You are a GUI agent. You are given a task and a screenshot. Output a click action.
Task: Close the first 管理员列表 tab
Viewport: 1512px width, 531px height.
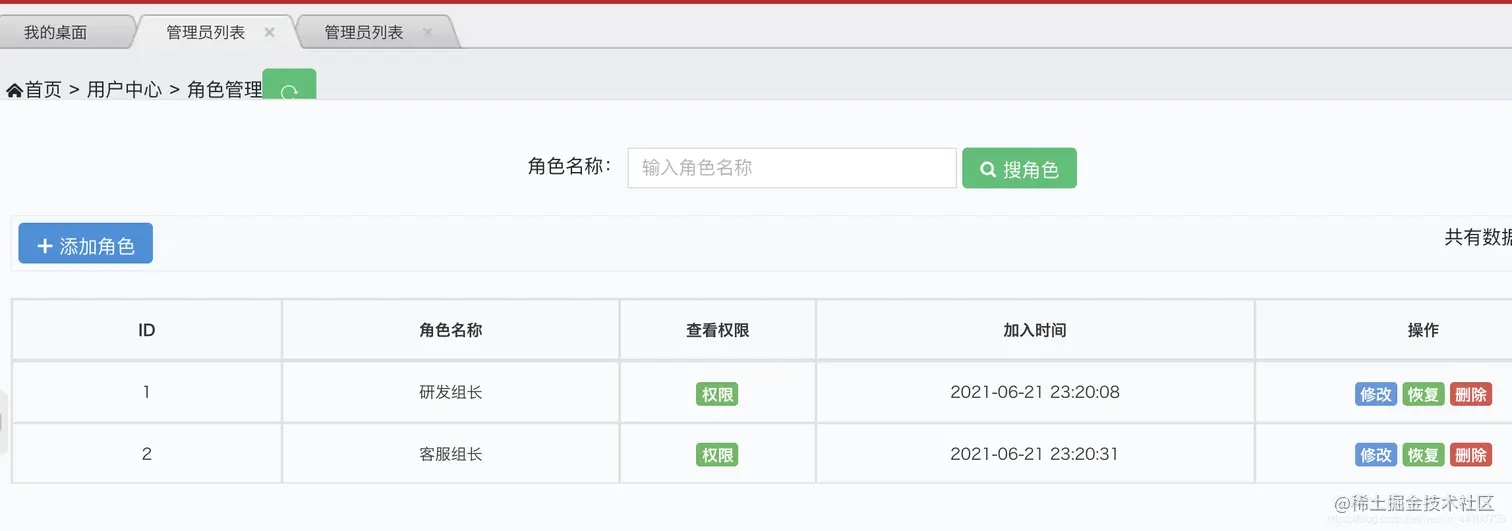269,32
